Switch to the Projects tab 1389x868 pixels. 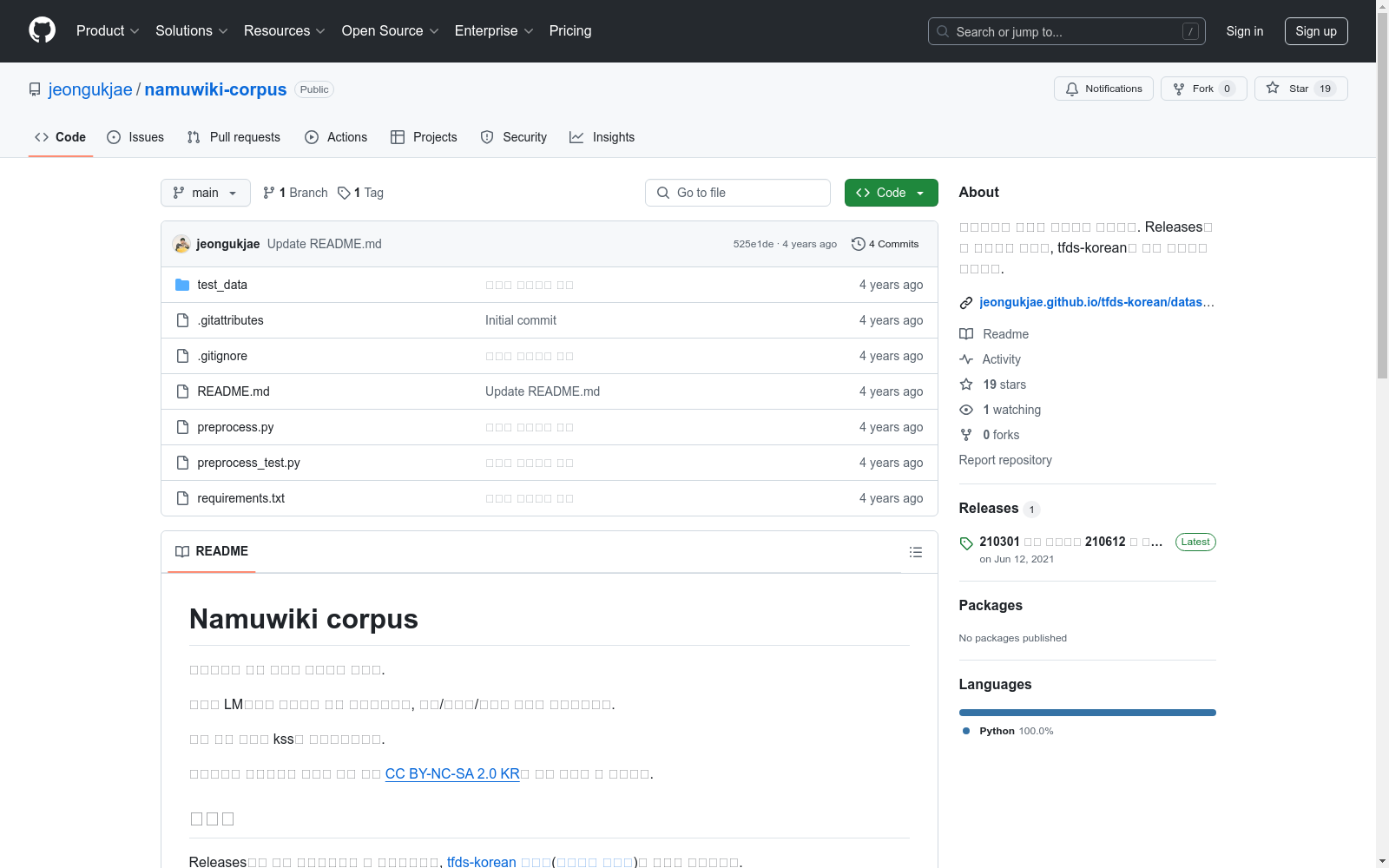point(424,137)
